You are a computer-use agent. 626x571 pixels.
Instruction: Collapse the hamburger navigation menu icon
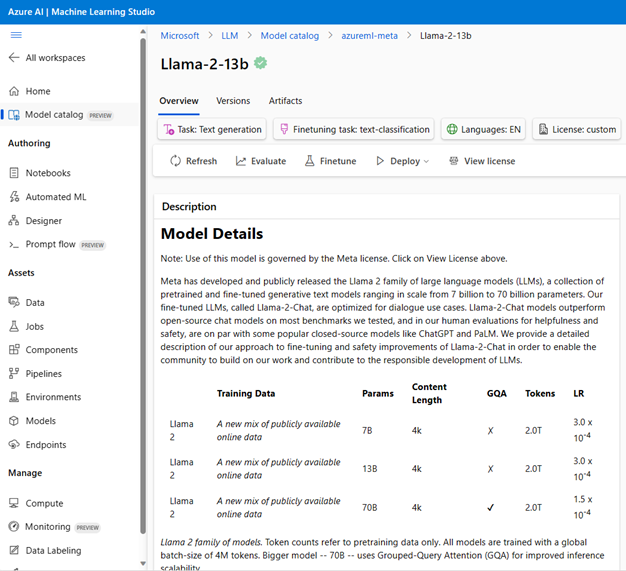coord(16,35)
